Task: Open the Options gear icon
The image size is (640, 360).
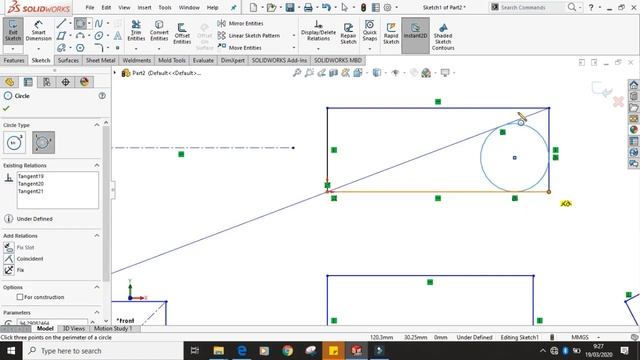Action: point(387,7)
